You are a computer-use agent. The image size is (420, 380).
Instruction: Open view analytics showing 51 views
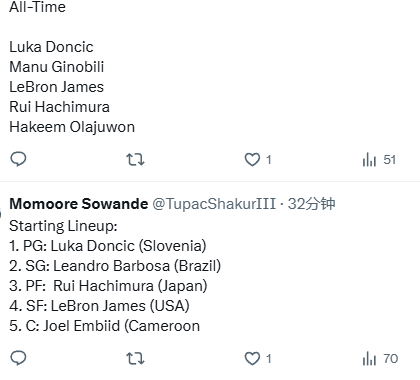[379, 160]
